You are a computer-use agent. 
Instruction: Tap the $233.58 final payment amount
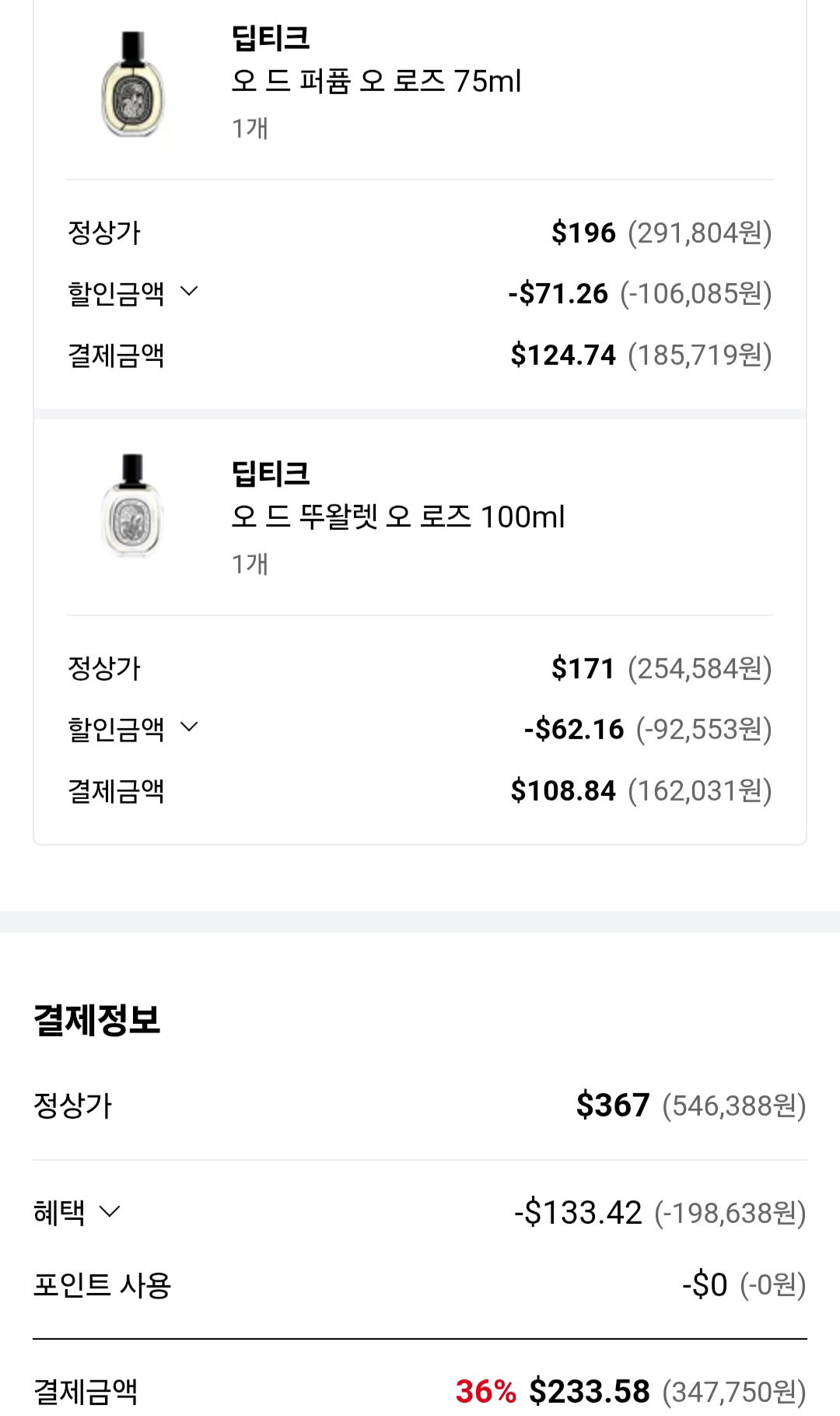(x=590, y=1391)
